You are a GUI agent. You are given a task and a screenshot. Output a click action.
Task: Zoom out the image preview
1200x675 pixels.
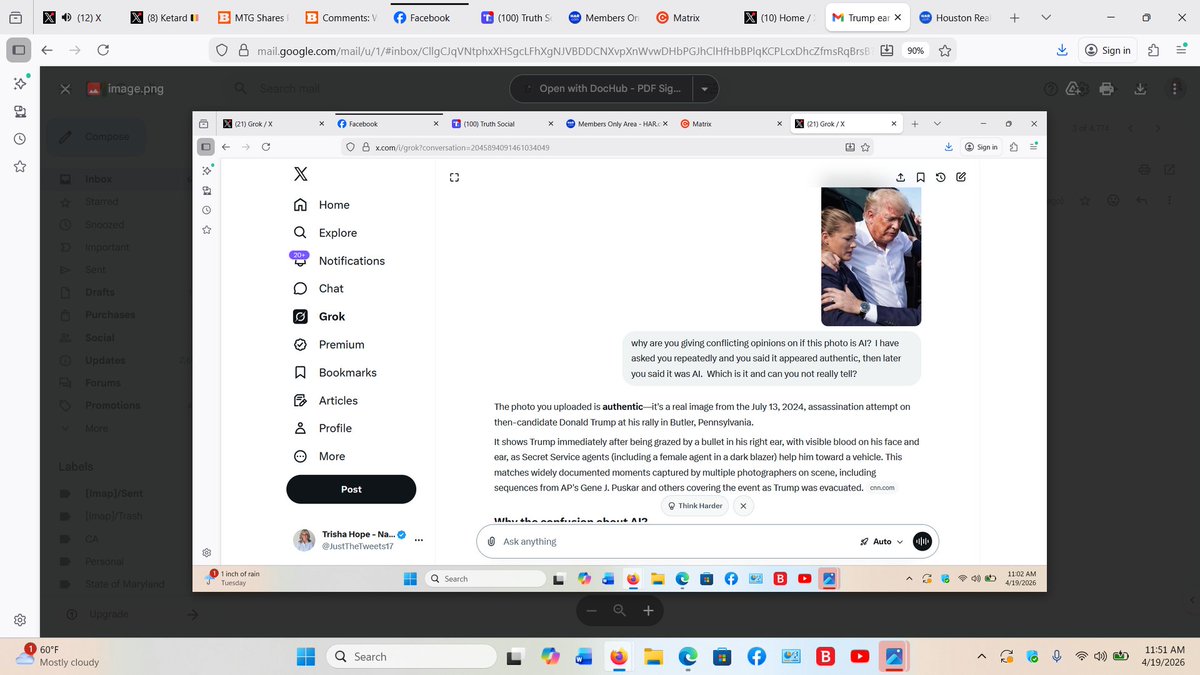click(x=592, y=610)
